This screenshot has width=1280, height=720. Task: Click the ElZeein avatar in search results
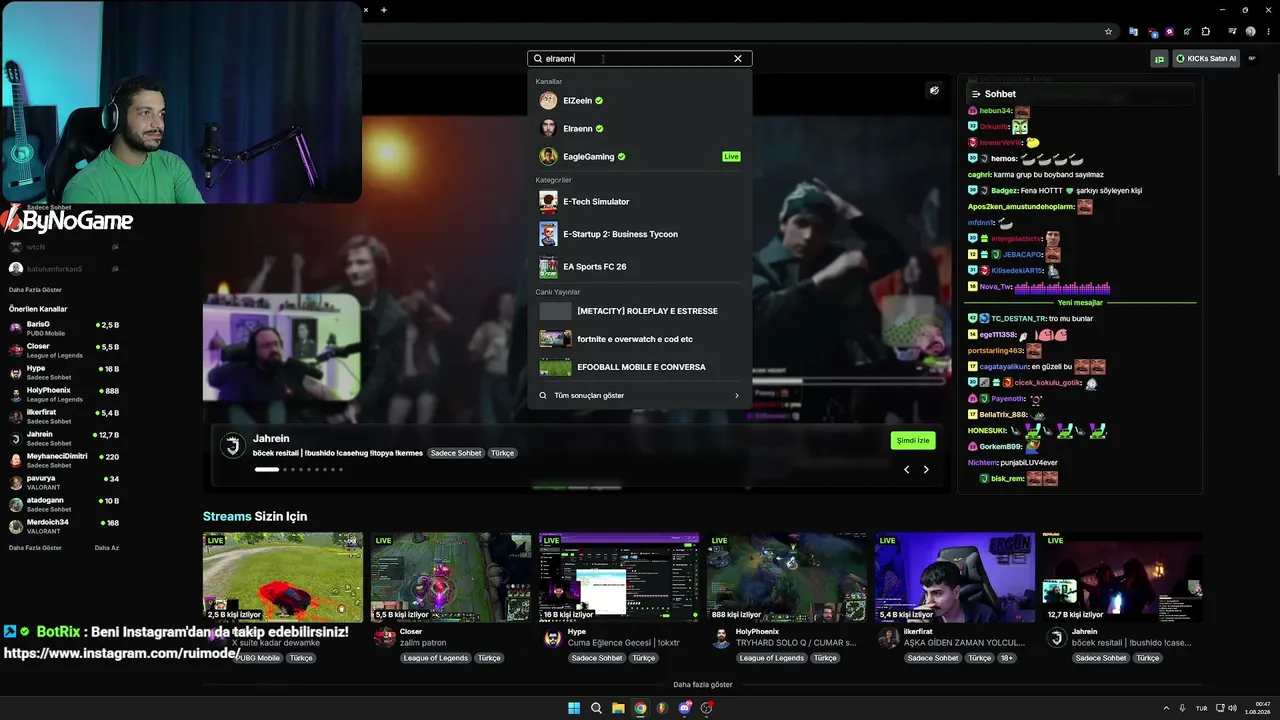coord(548,101)
